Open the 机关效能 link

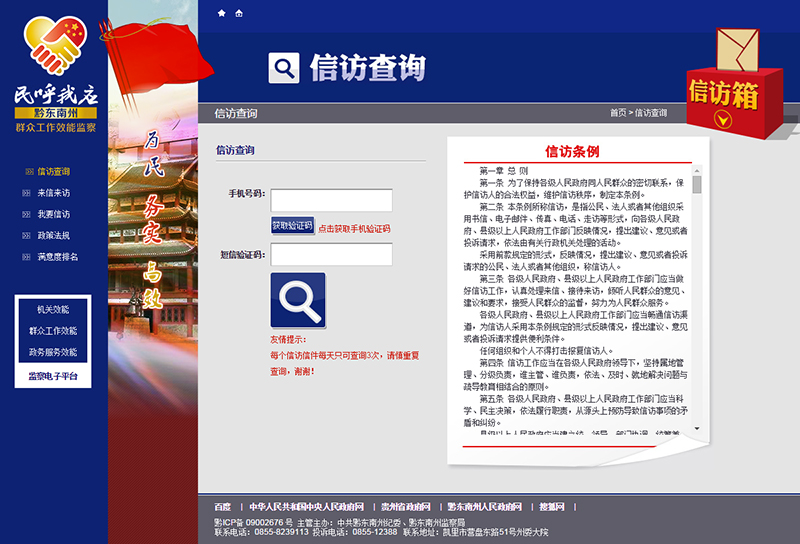pos(53,310)
